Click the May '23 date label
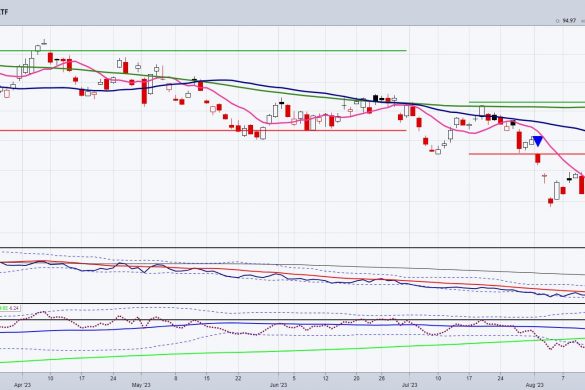The width and height of the screenshot is (585, 390). [141, 385]
